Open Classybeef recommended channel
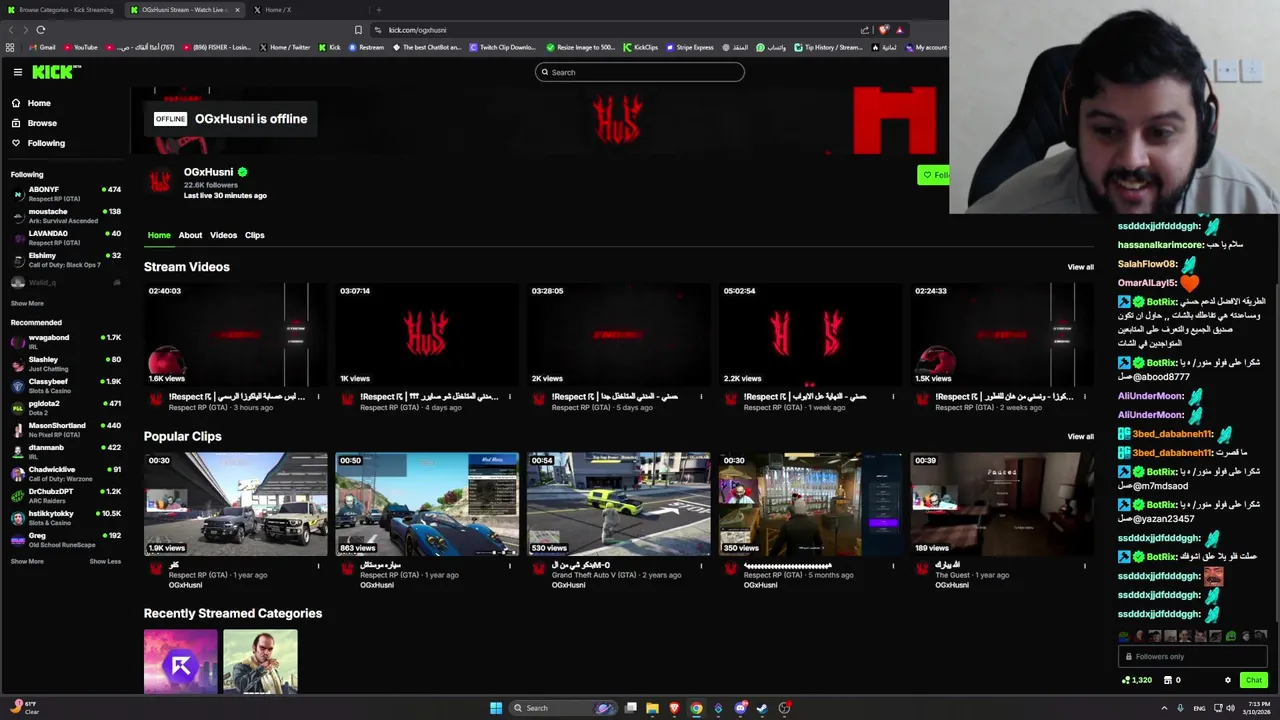 tap(66, 385)
